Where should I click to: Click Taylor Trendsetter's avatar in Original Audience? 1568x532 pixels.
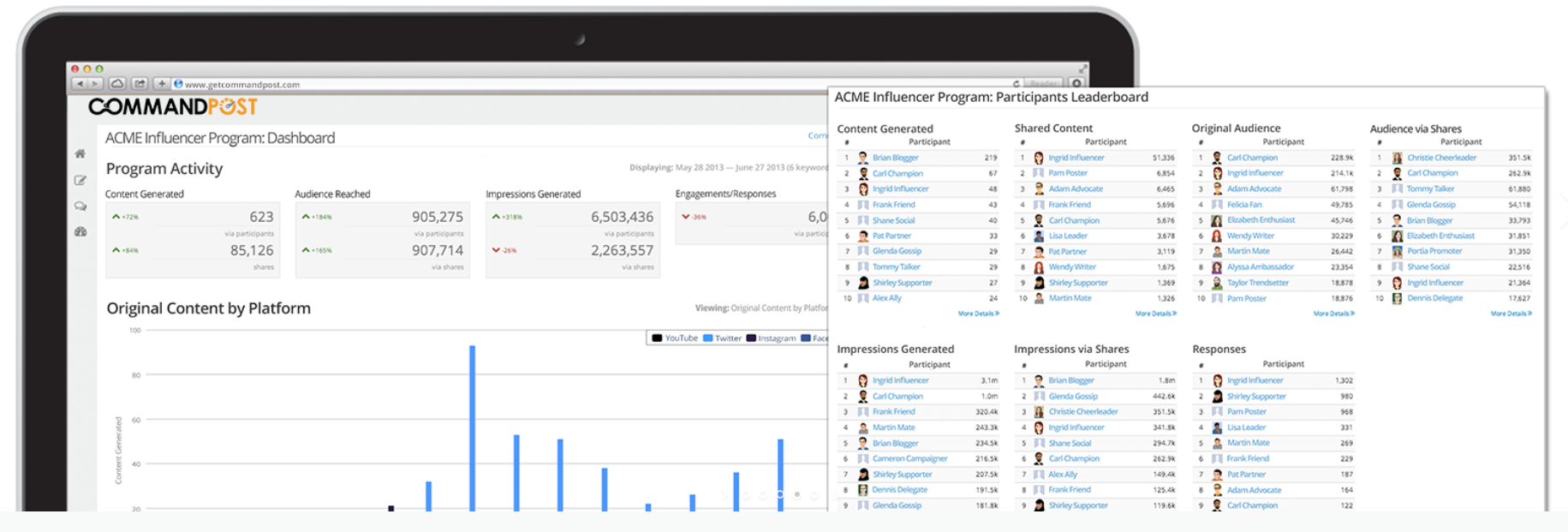(1217, 283)
